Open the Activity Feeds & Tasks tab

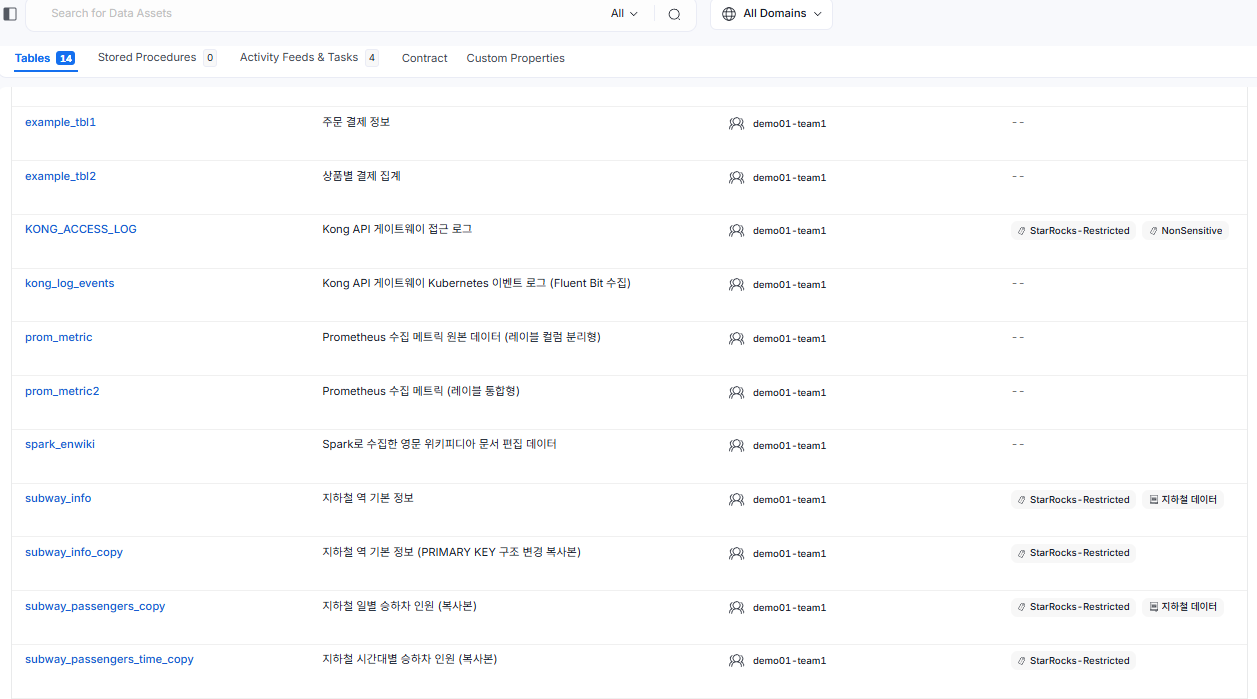pyautogui.click(x=309, y=58)
